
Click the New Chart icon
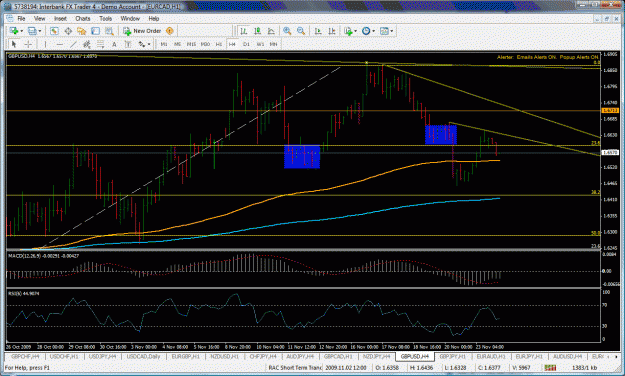14,31
